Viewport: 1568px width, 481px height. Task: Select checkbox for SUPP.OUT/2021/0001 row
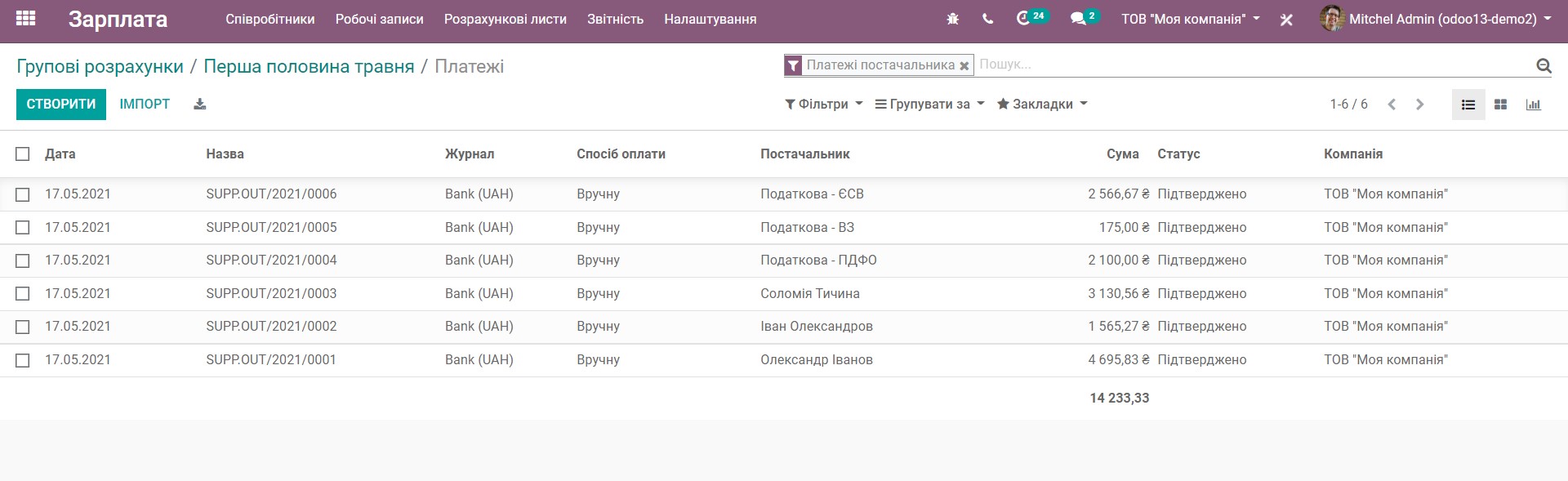[23, 360]
